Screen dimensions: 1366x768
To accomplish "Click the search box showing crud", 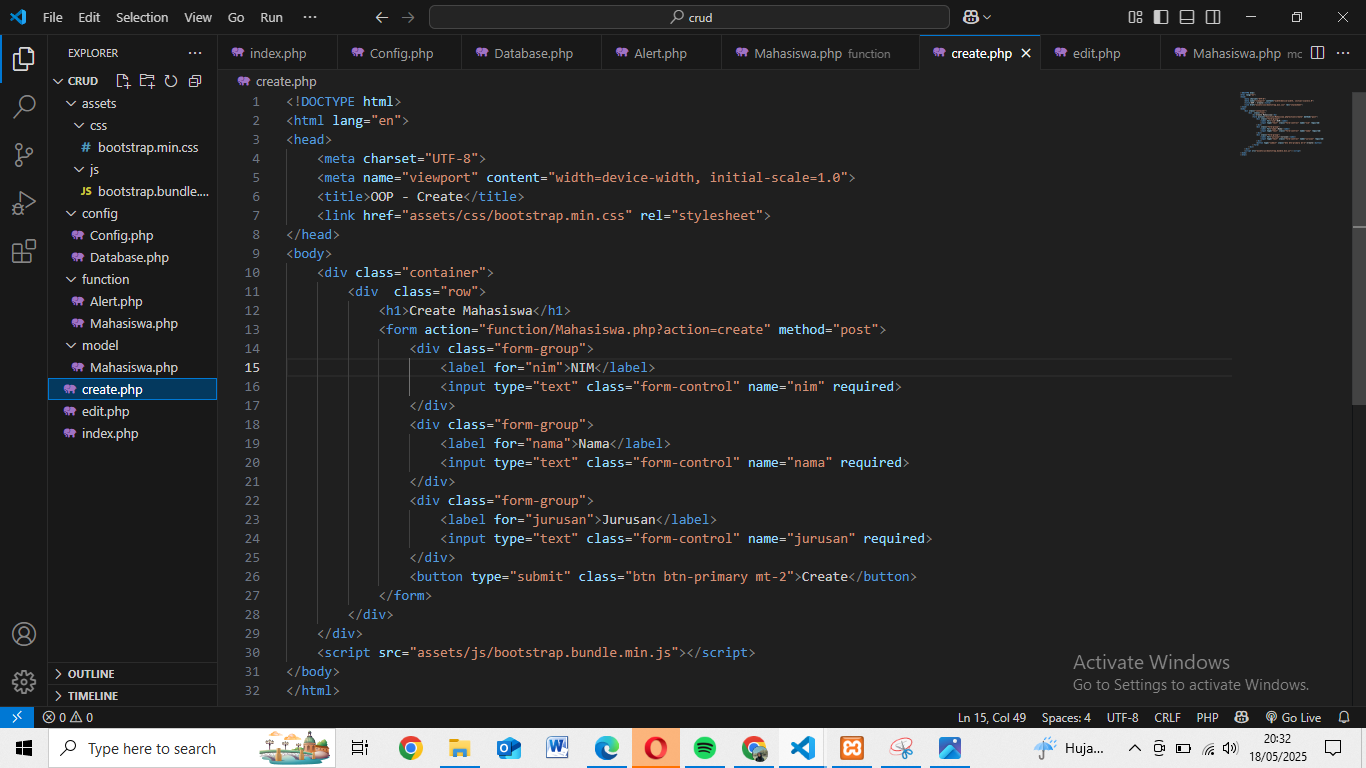I will (688, 16).
